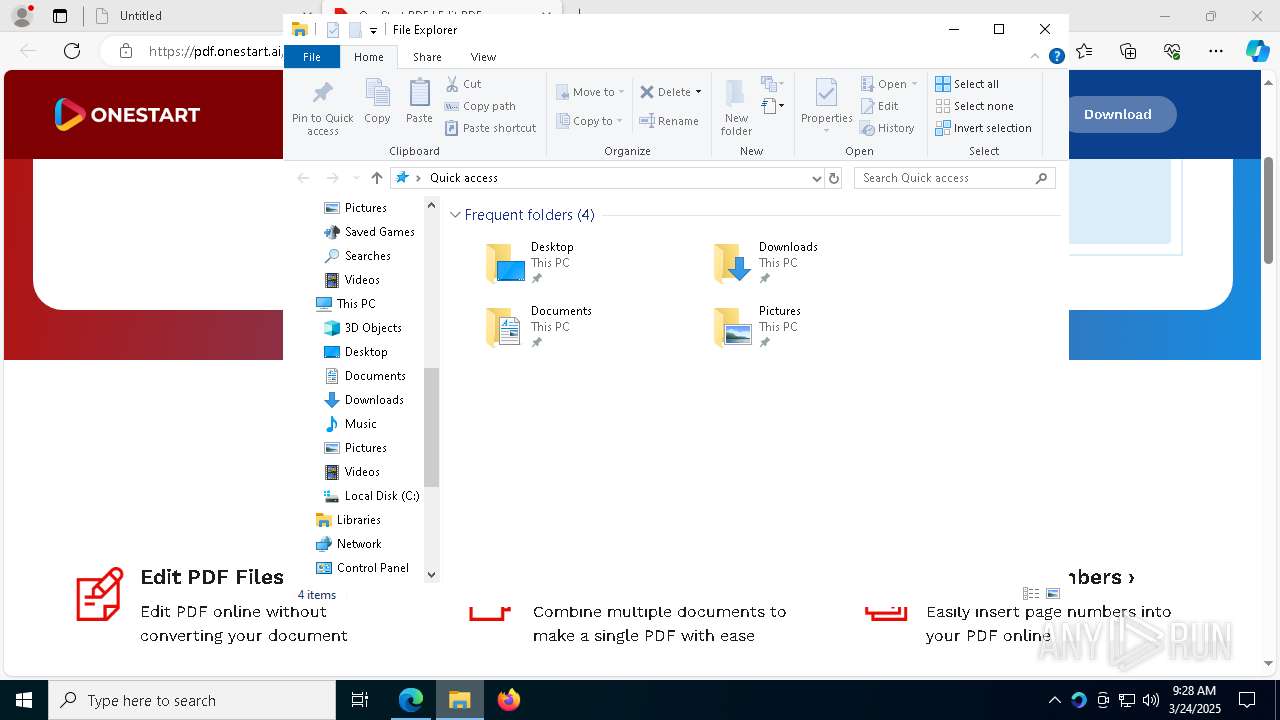Open File Explorer help icon
Screen dimensions: 1280x720
(x=1056, y=57)
